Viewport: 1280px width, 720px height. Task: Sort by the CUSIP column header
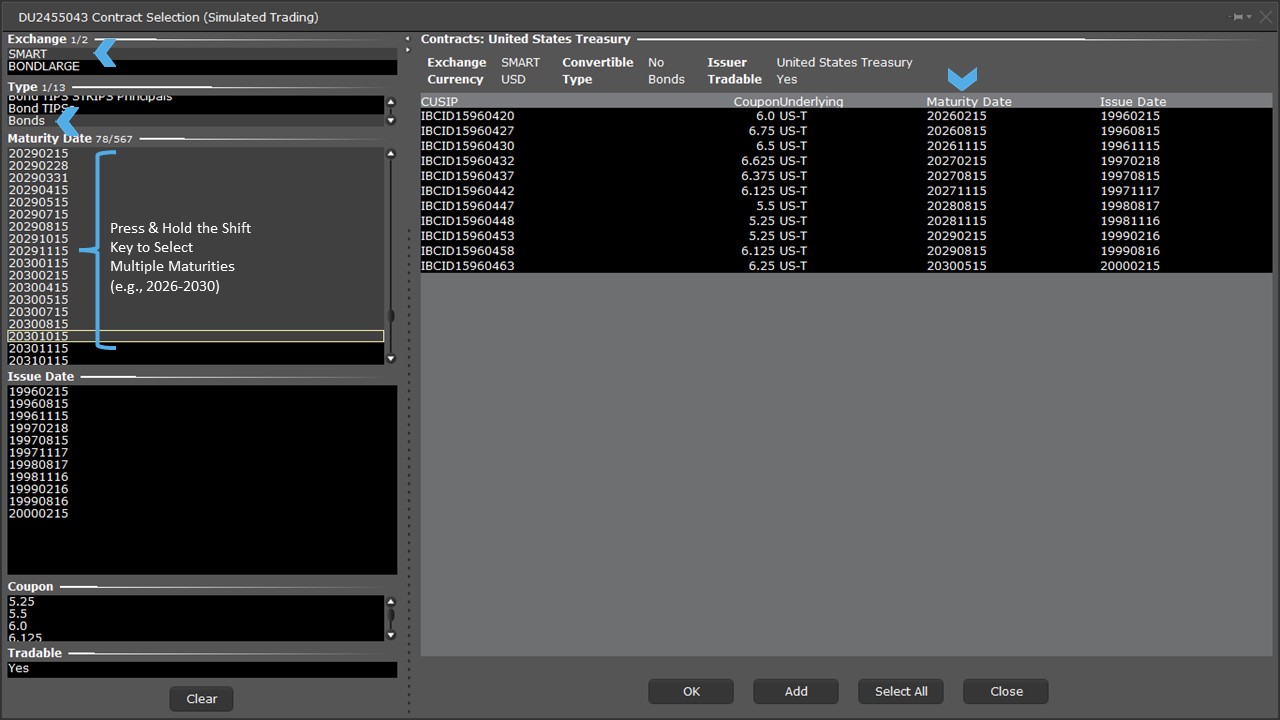coord(440,101)
